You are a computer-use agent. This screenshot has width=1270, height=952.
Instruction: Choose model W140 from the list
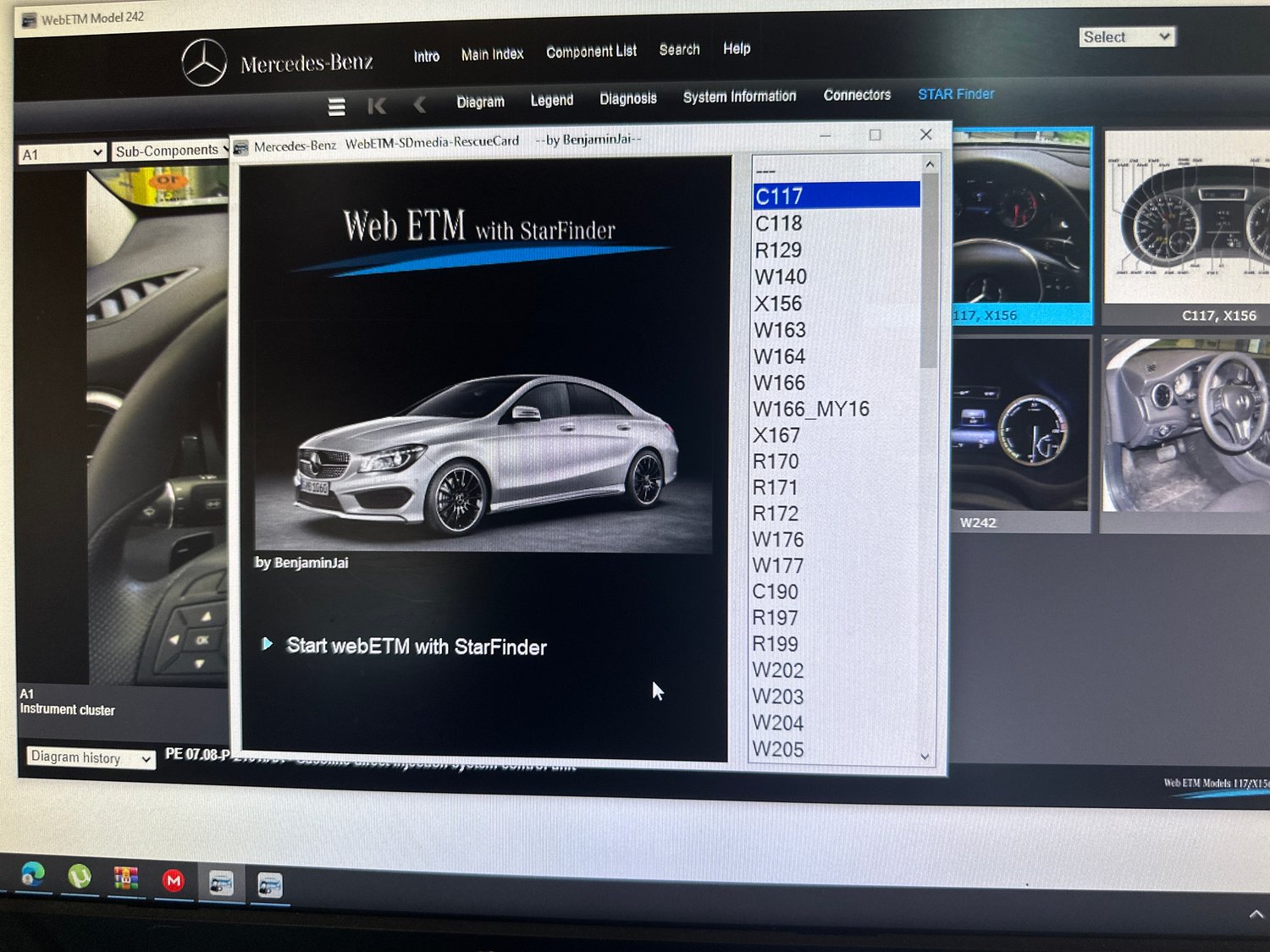point(837,277)
